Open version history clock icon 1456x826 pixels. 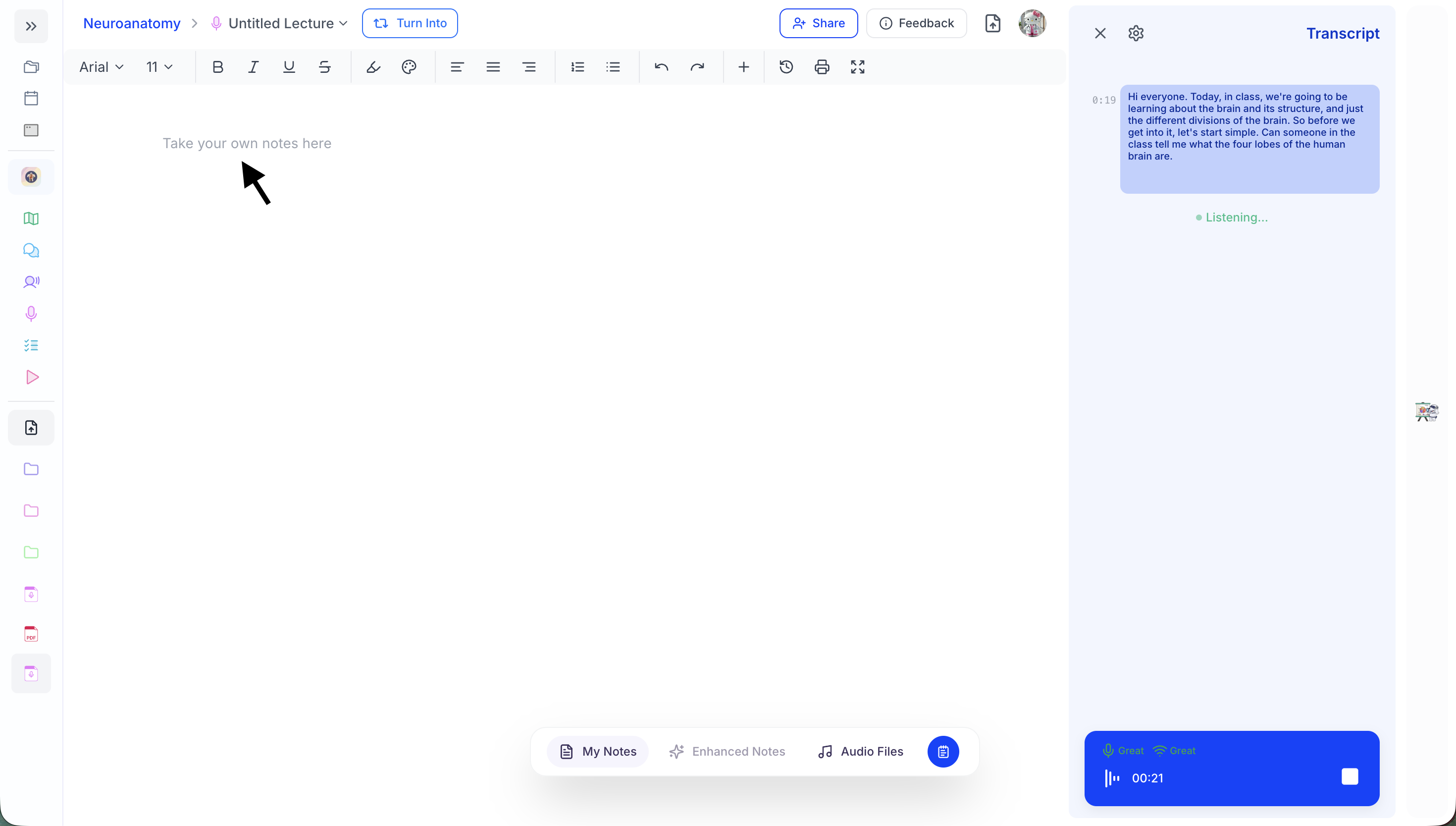tap(786, 67)
